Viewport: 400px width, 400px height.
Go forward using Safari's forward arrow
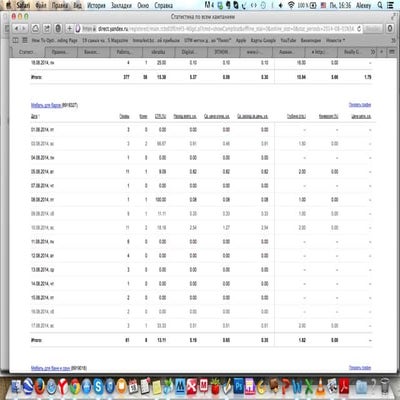coord(24,29)
